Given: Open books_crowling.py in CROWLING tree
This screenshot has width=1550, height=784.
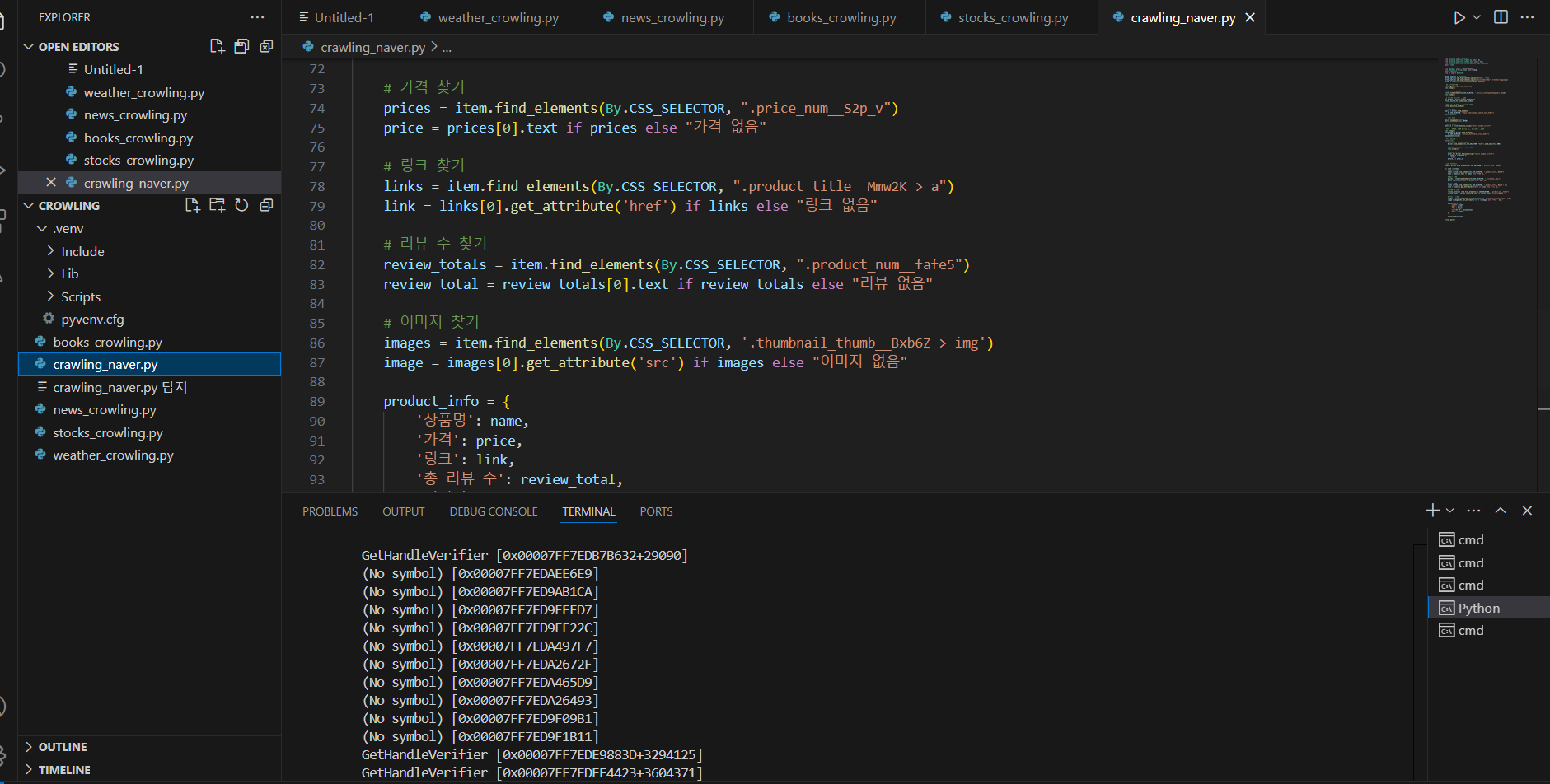Looking at the screenshot, I should [149, 342].
